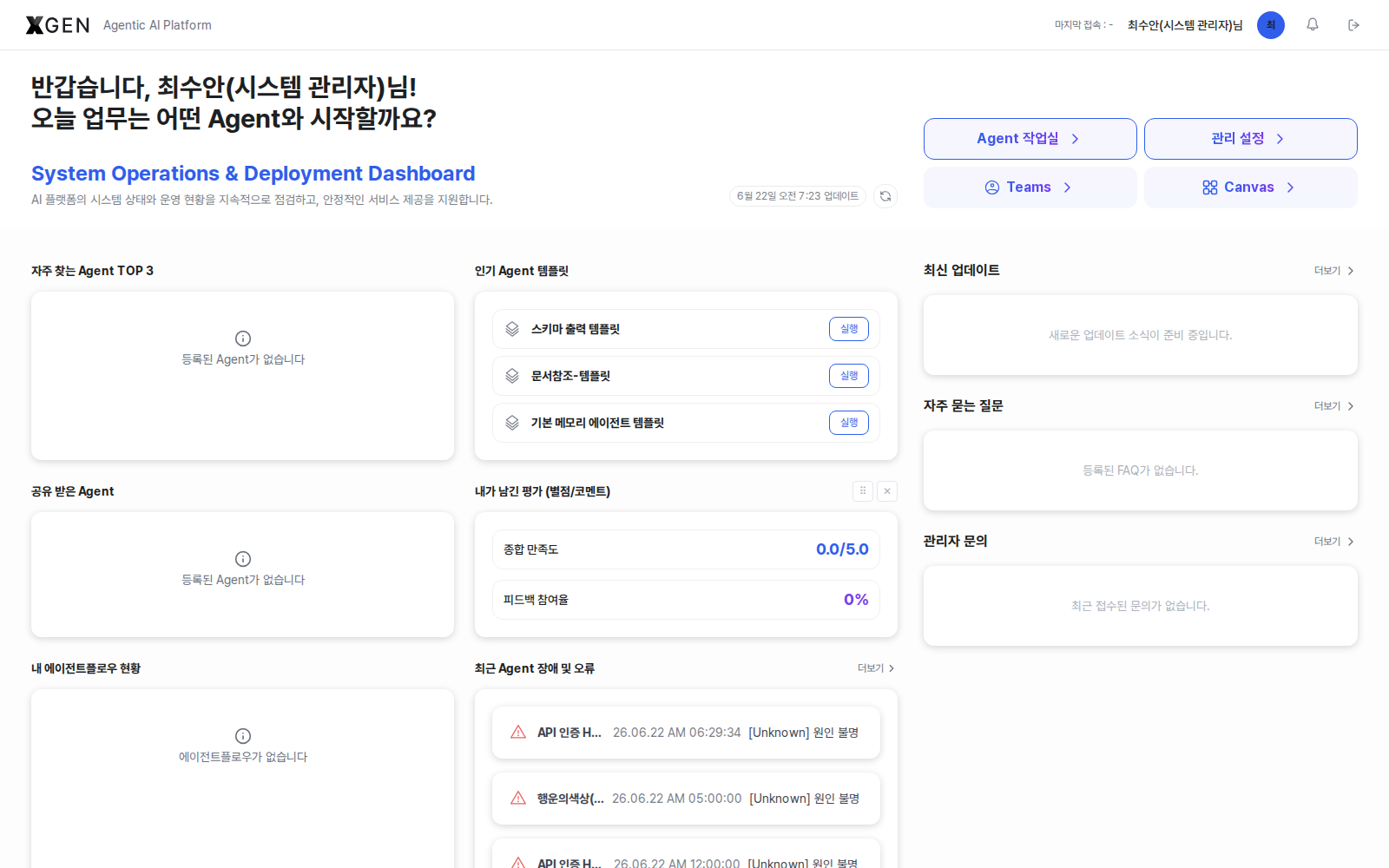Image resolution: width=1389 pixels, height=868 pixels.
Task: Click System Operations & Deployment Dashboard title
Action: click(253, 174)
